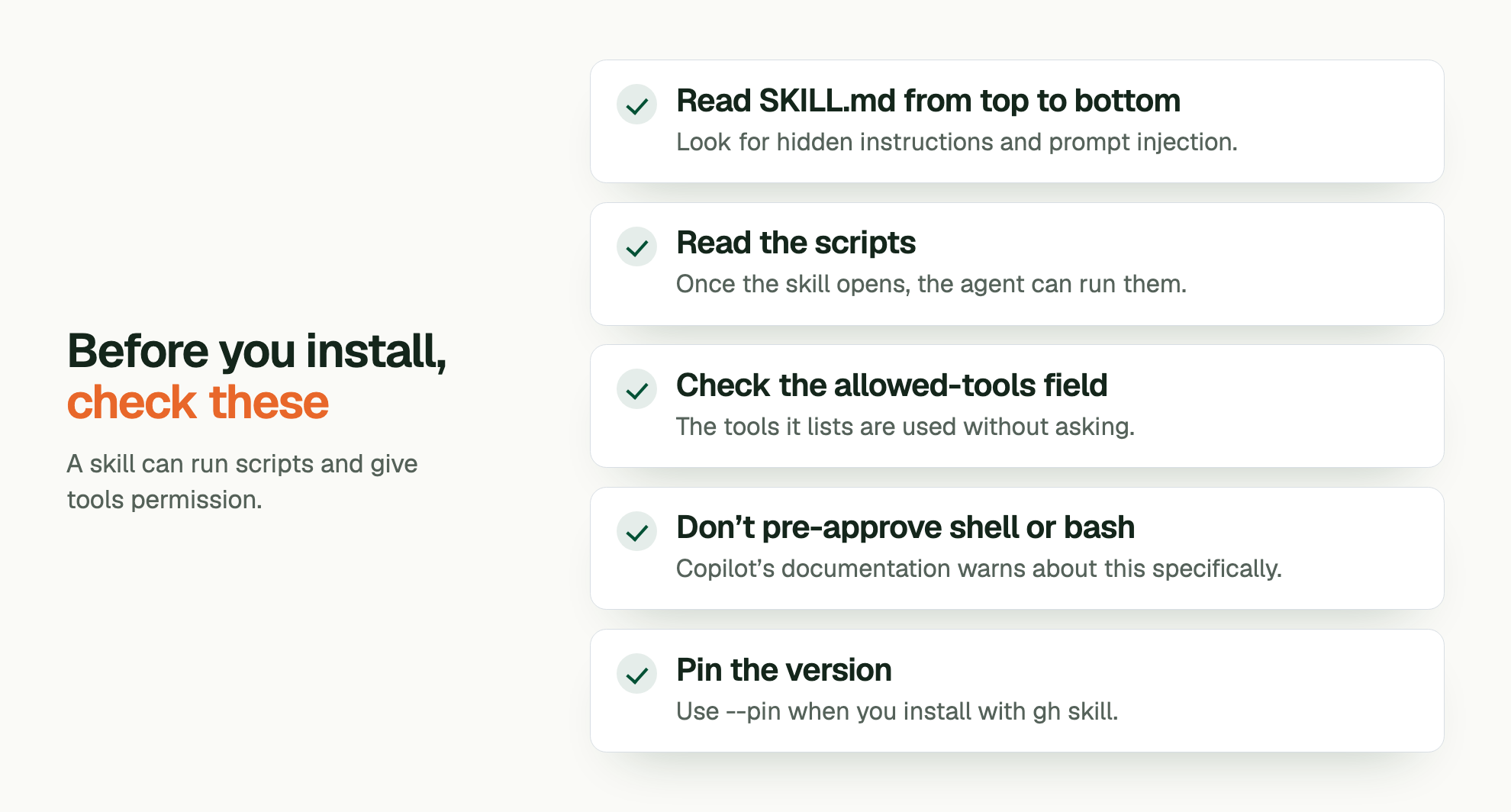Click the 'Read the scripts' heading
Screen dimensions: 1511x812
click(795, 243)
